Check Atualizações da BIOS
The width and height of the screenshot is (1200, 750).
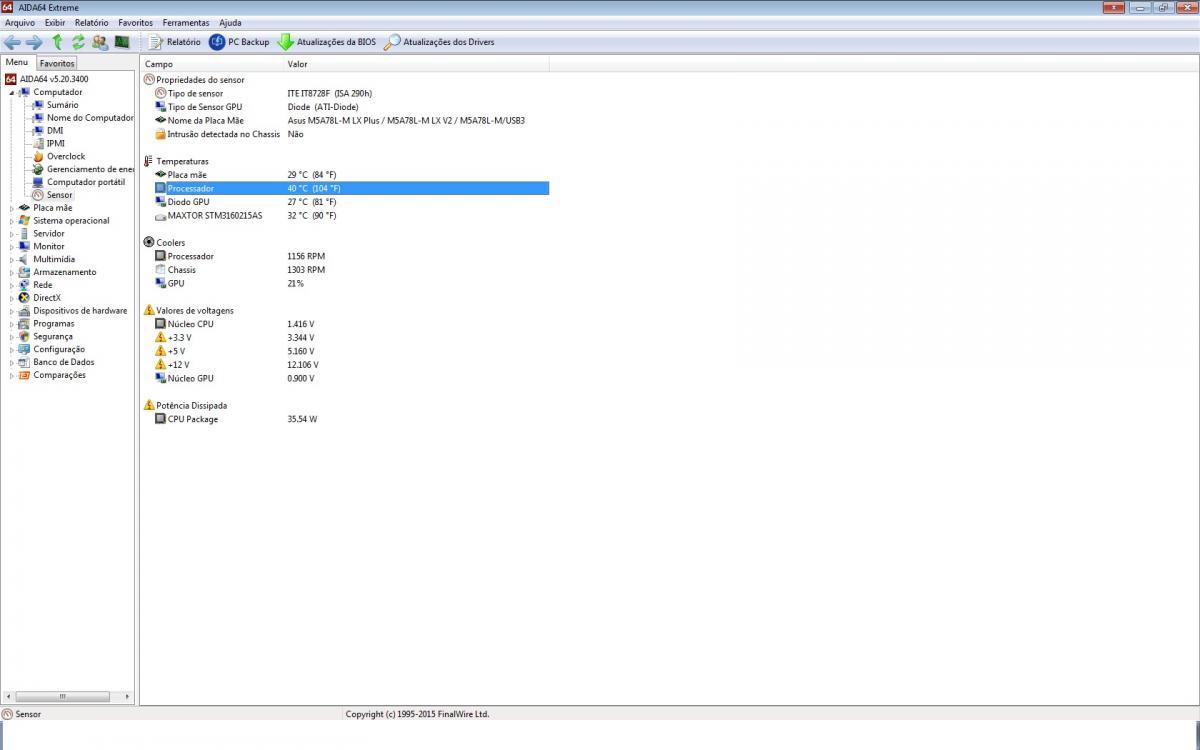click(x=327, y=42)
